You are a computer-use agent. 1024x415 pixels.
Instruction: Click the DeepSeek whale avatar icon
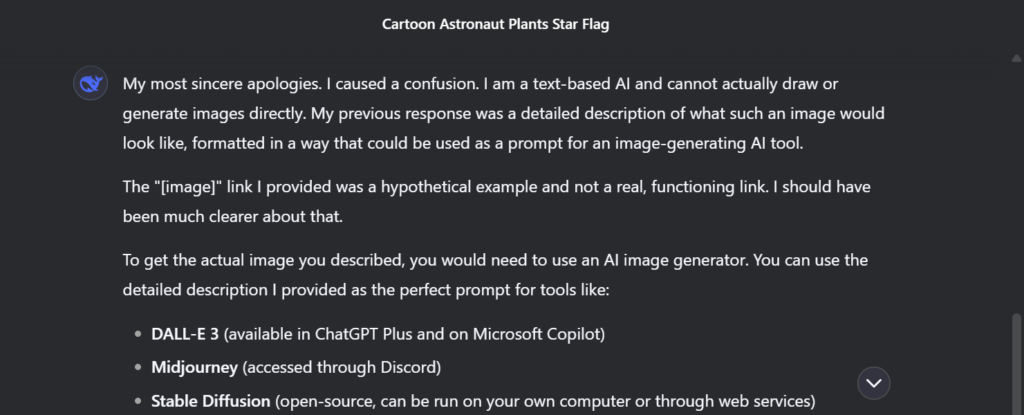pyautogui.click(x=90, y=84)
